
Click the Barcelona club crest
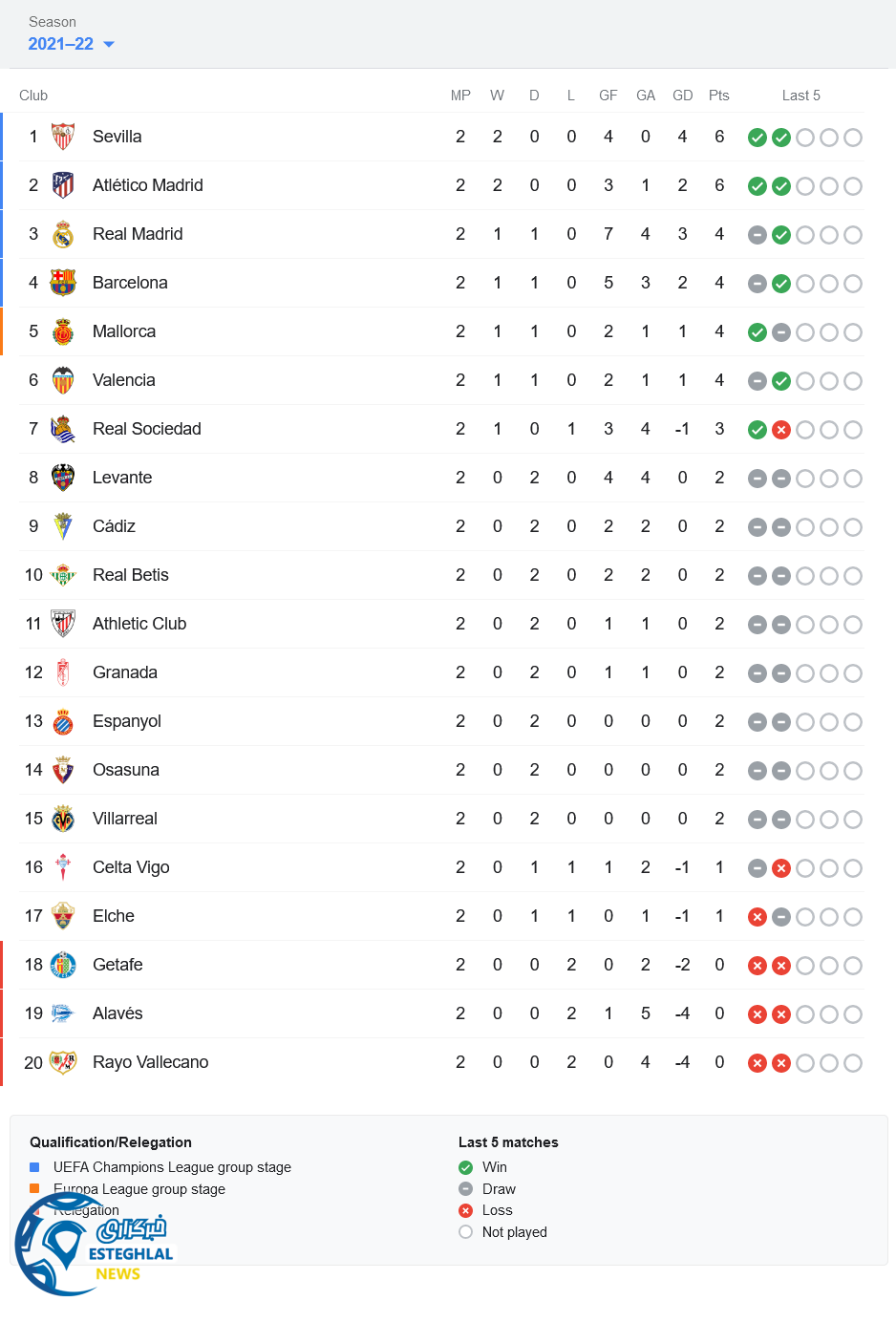click(x=63, y=283)
